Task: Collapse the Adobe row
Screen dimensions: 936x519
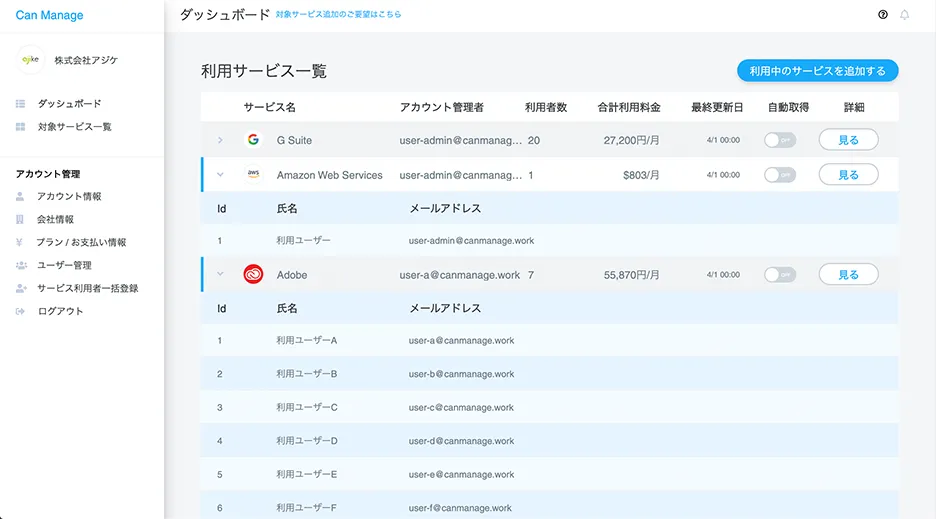Action: [220, 274]
